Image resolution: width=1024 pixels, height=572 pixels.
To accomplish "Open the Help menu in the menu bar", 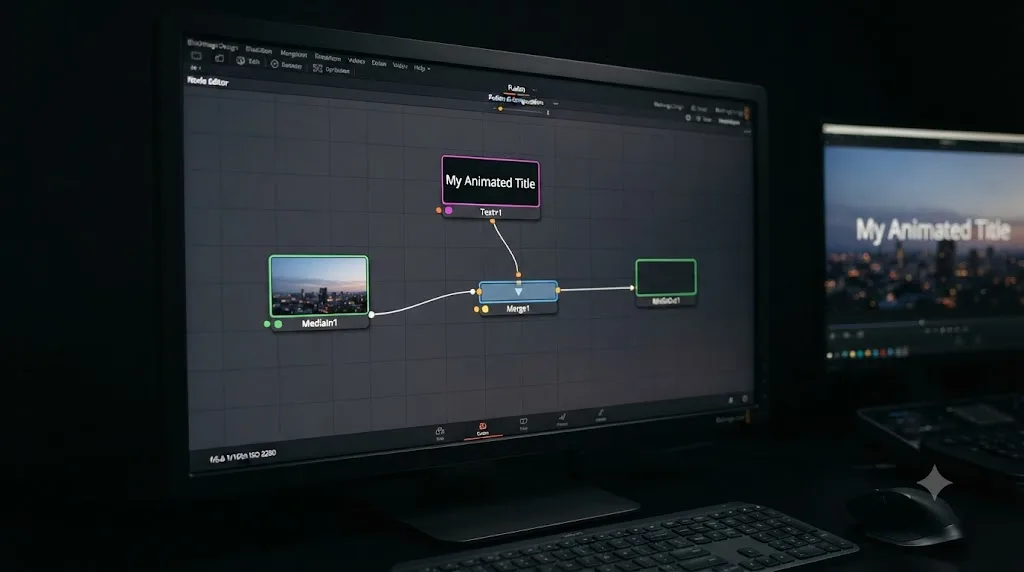I will tap(419, 68).
